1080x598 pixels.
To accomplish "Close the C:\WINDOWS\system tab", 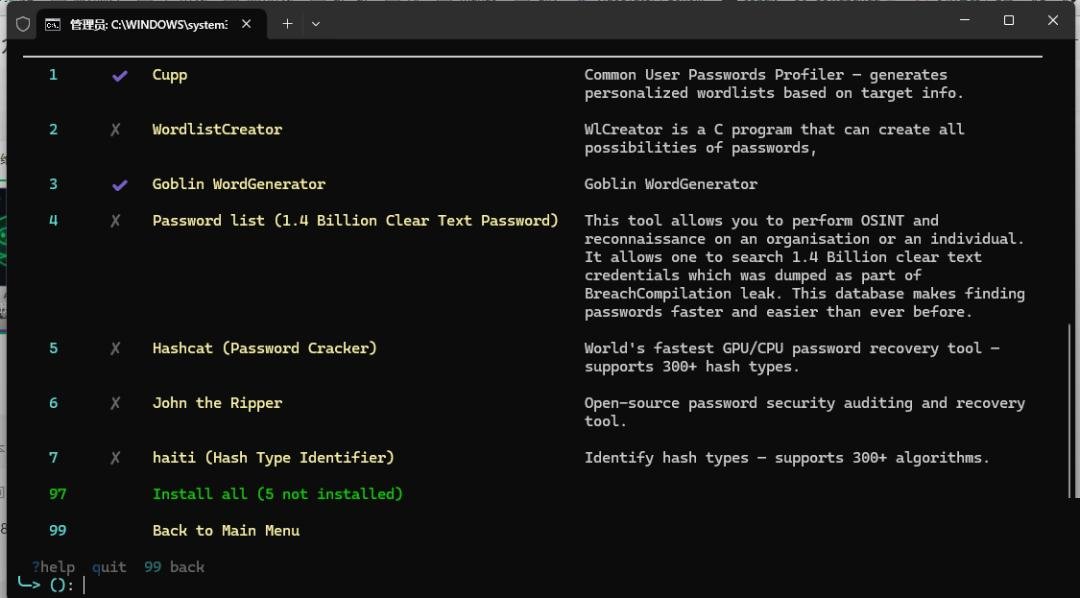I will 247,24.
